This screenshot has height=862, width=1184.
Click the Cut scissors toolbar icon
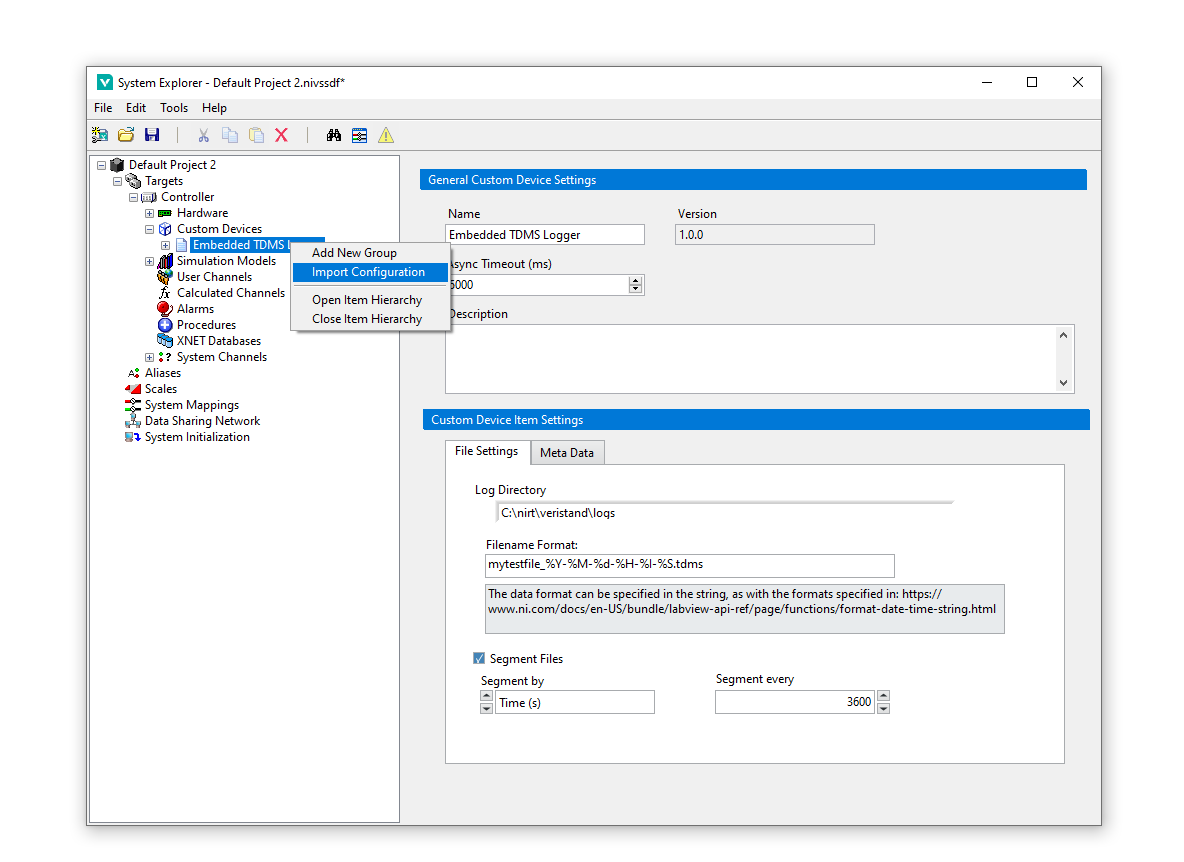(x=203, y=135)
